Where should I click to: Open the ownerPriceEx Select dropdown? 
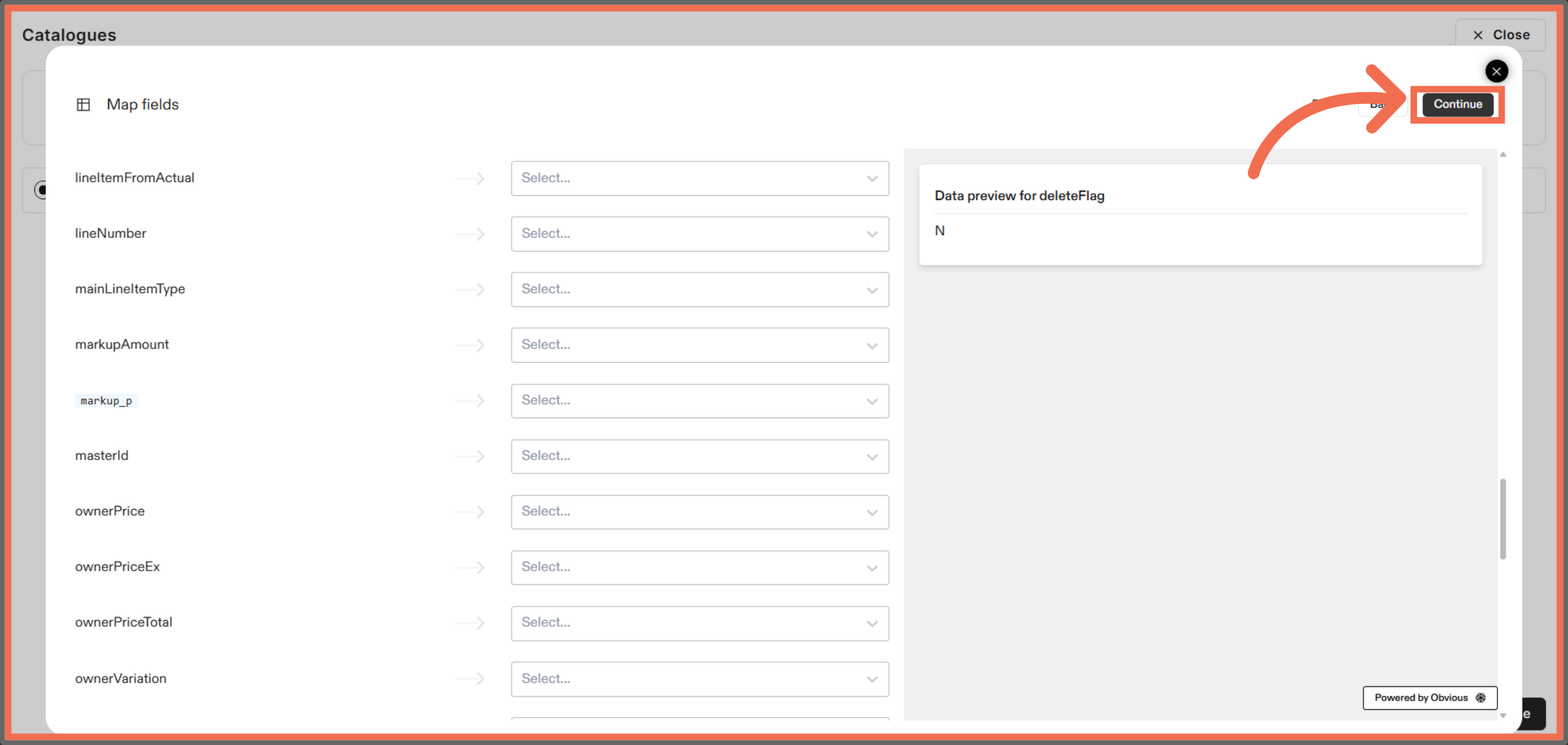[699, 567]
